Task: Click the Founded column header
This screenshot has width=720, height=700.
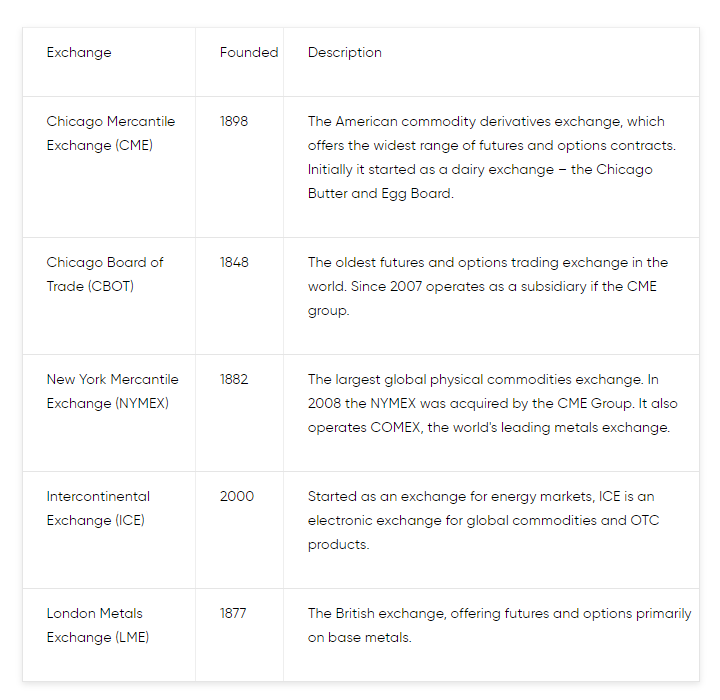Action: pos(249,52)
